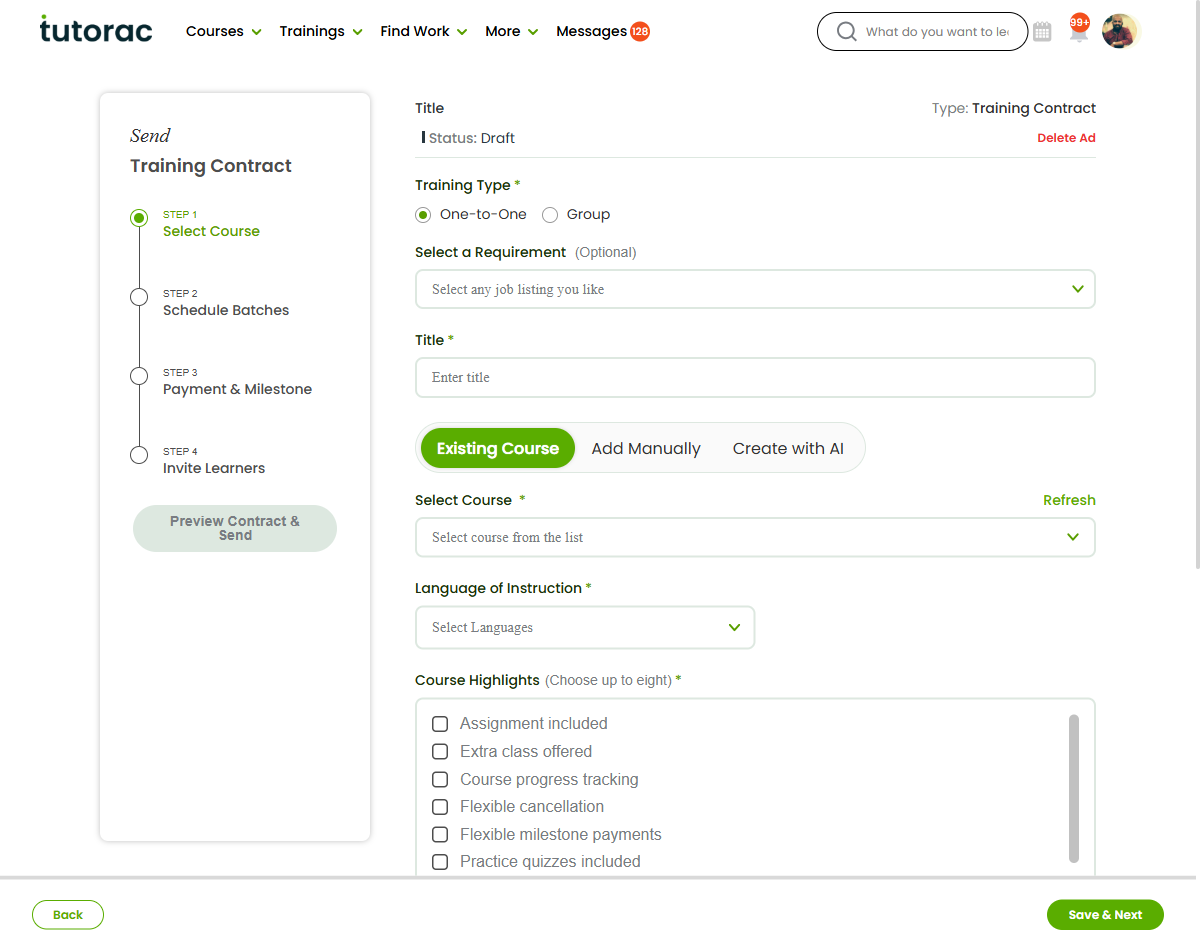Viewport: 1200px width, 950px height.
Task: Open the More dropdown menu
Action: [x=512, y=32]
